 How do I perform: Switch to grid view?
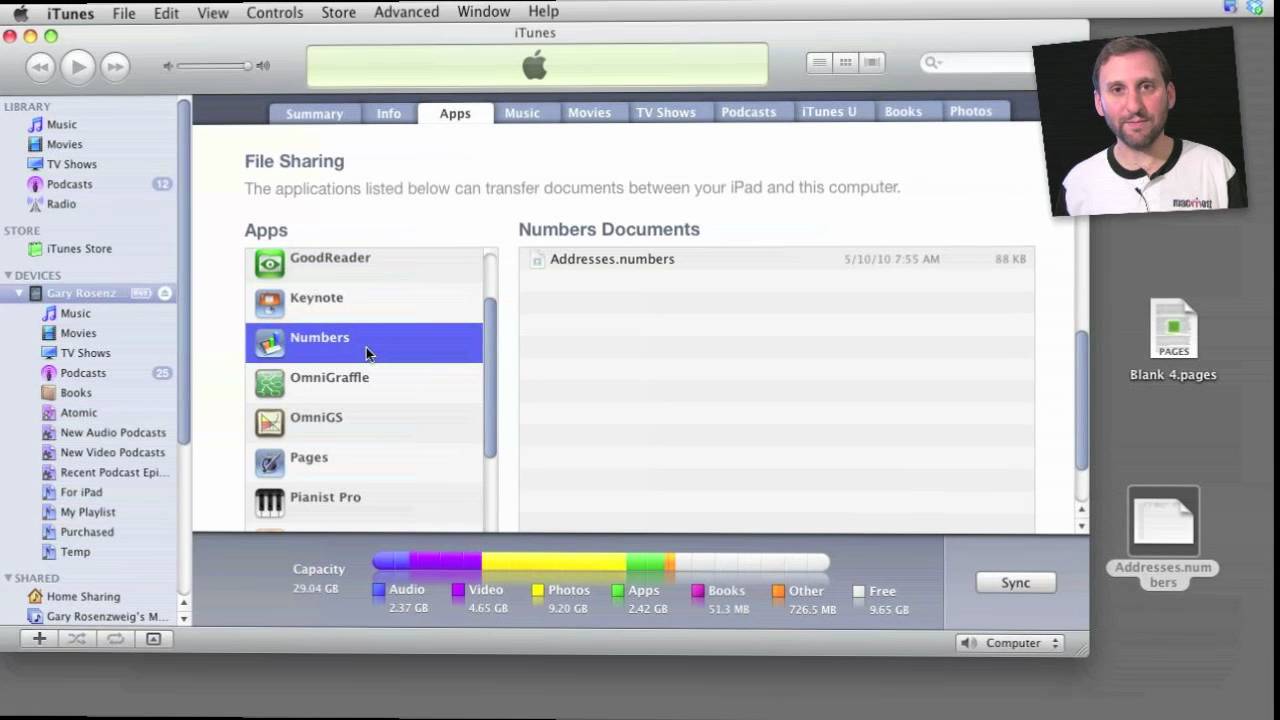[846, 62]
